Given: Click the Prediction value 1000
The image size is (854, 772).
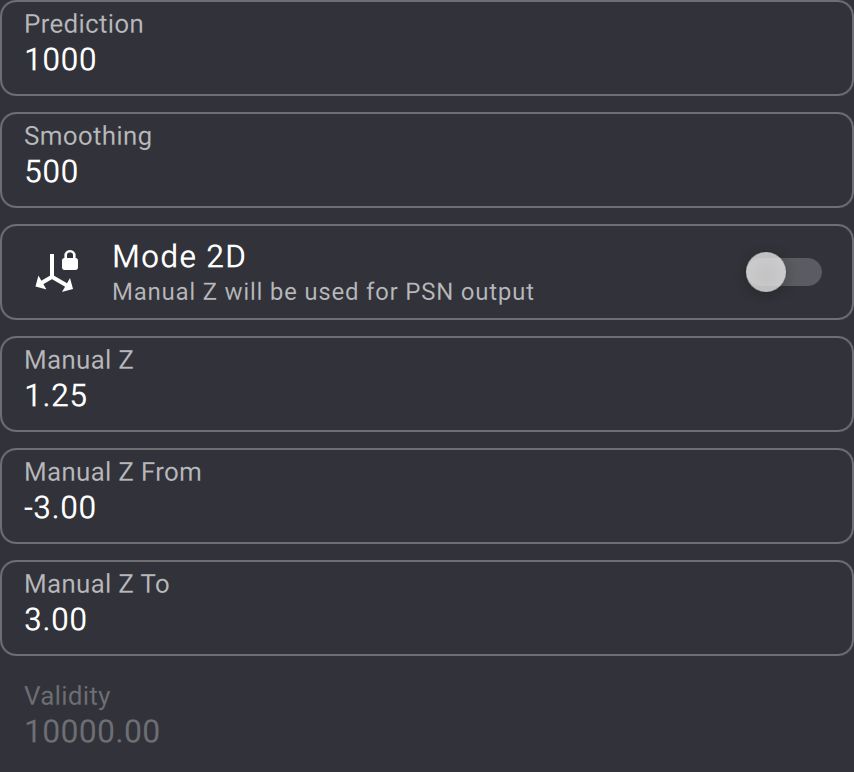Looking at the screenshot, I should [x=61, y=60].
